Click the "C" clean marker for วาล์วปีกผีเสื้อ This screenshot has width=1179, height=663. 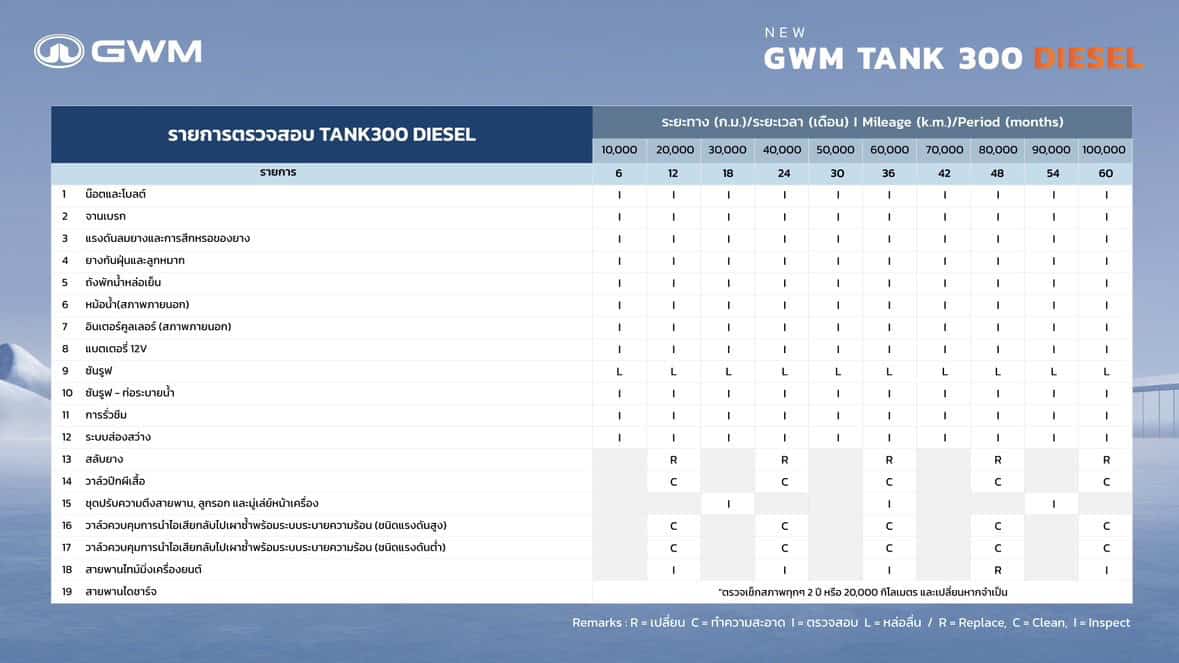pyautogui.click(x=672, y=481)
